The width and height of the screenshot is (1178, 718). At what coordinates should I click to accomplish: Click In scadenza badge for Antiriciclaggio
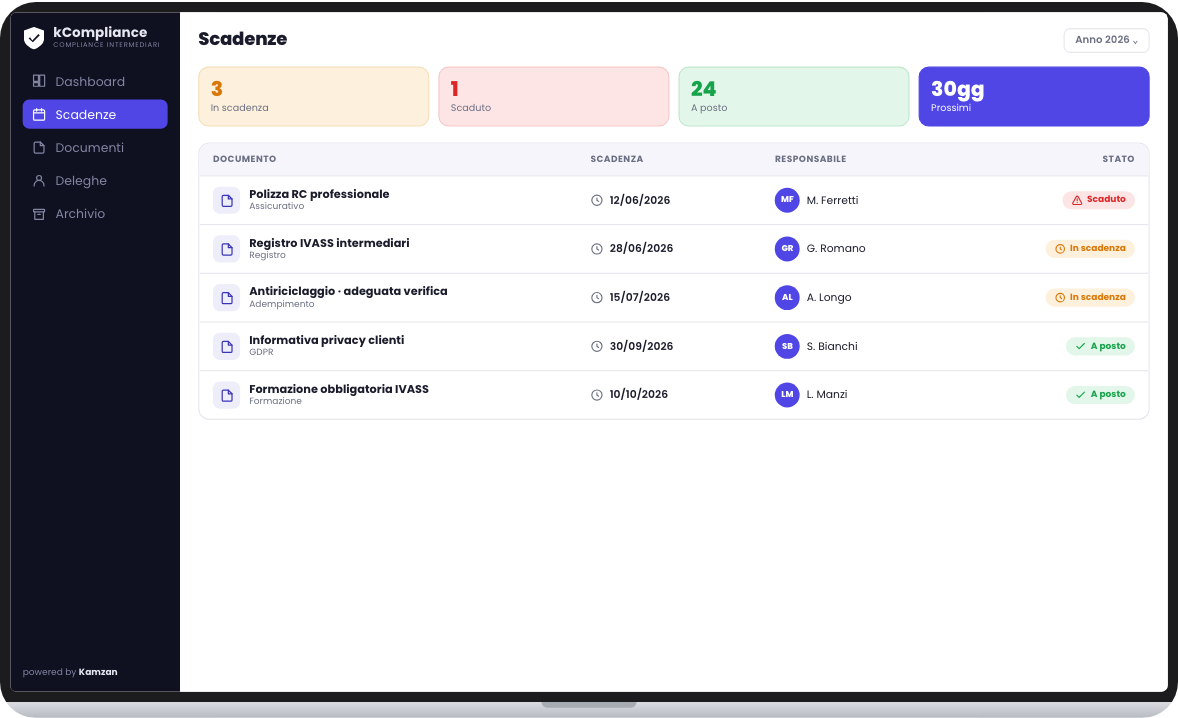pyautogui.click(x=1090, y=297)
